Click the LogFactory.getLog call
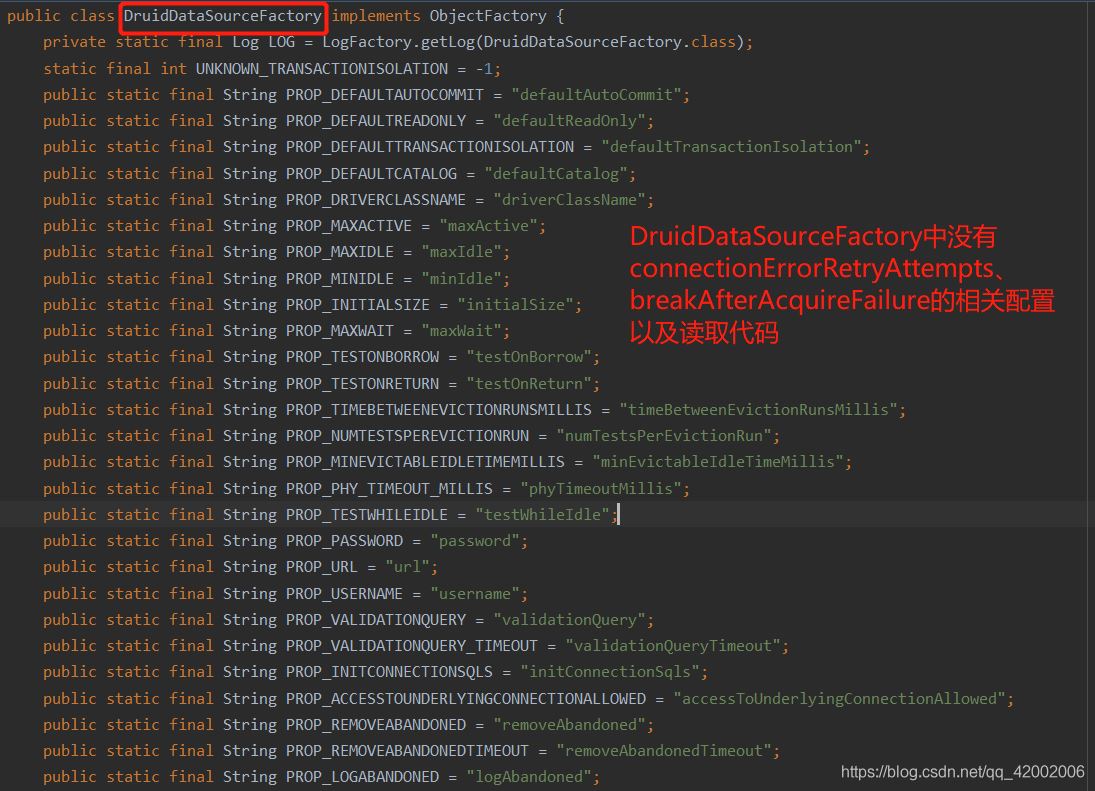1095x791 pixels. point(399,42)
